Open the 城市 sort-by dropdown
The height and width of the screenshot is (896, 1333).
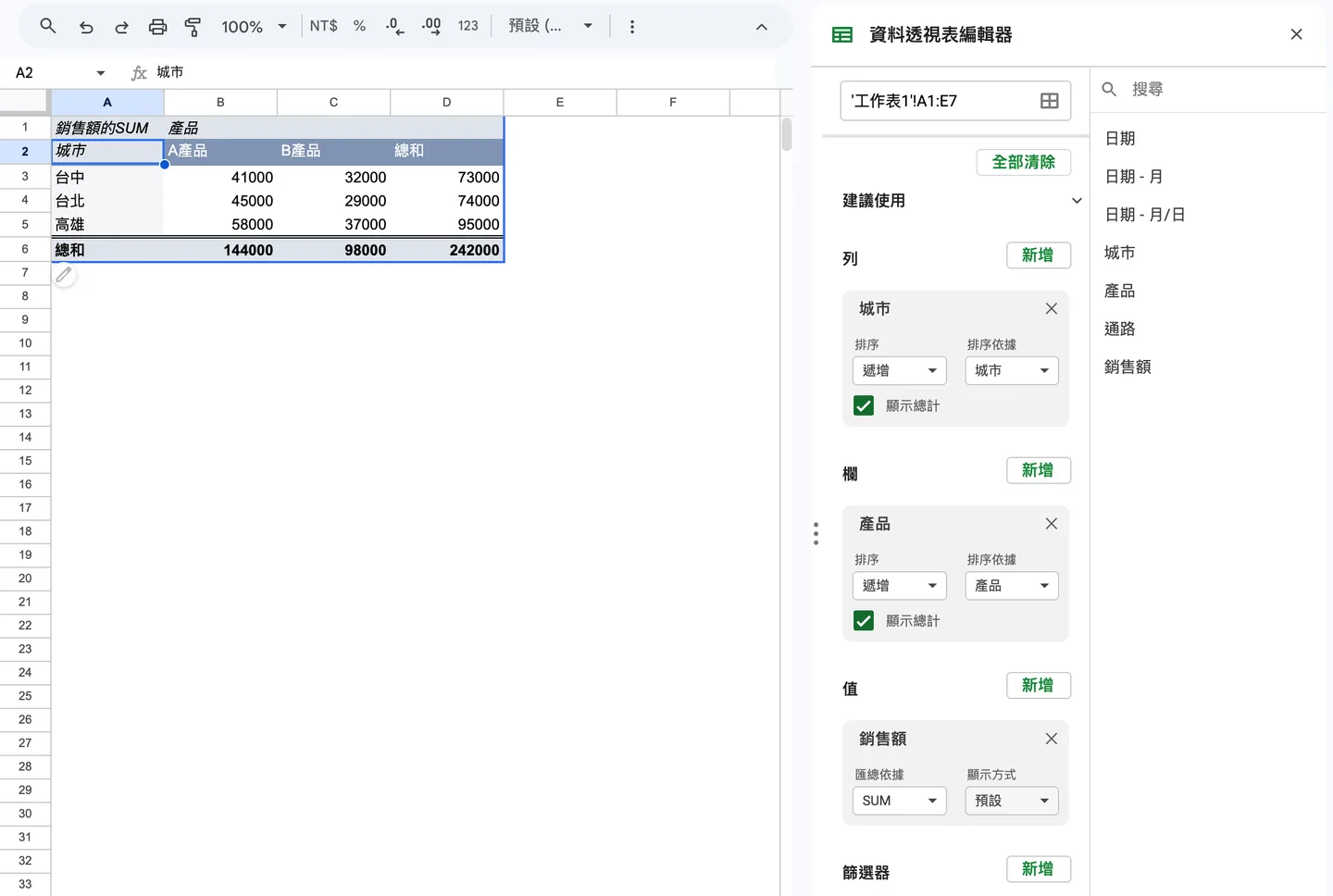pos(1012,370)
